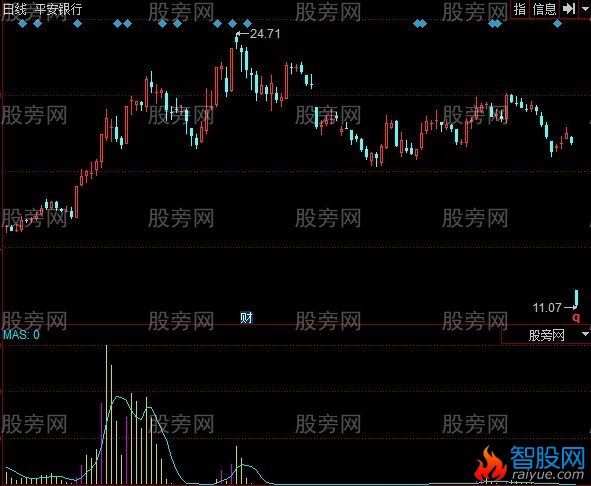591x486 pixels.
Task: Expand the top-right toolbar dropdown arrow
Action: coord(585,8)
